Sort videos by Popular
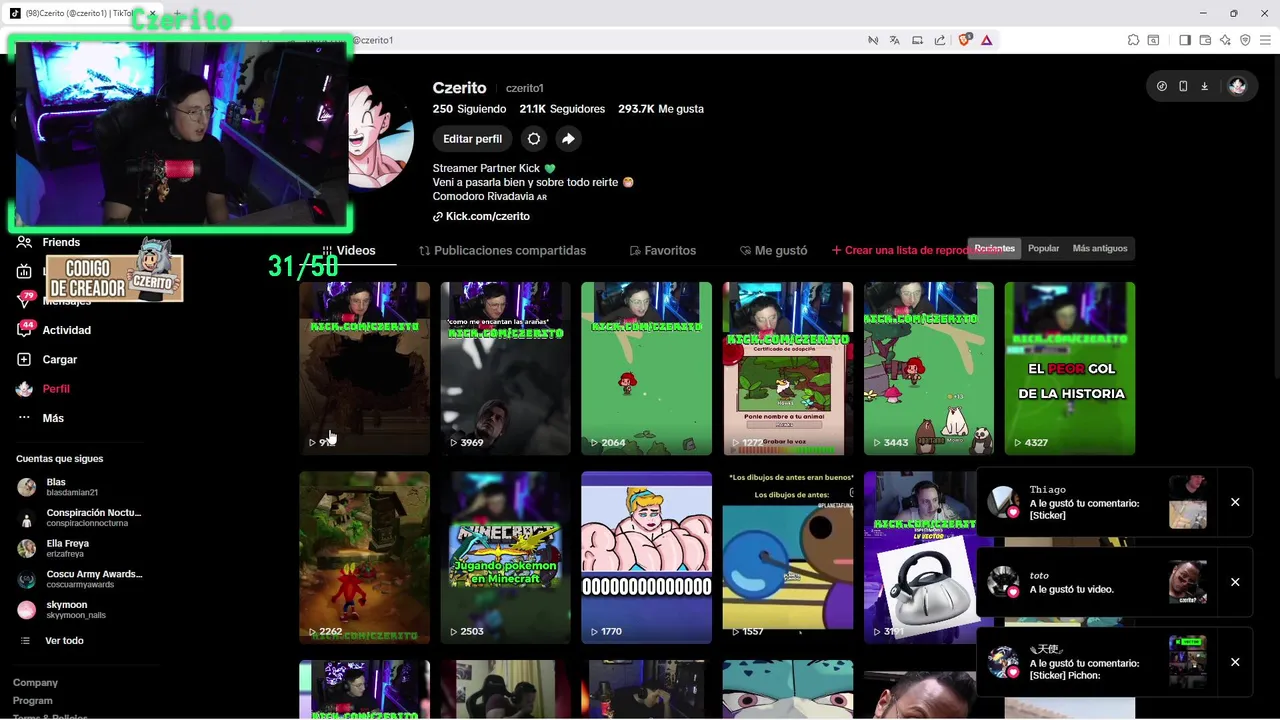 coord(1043,248)
